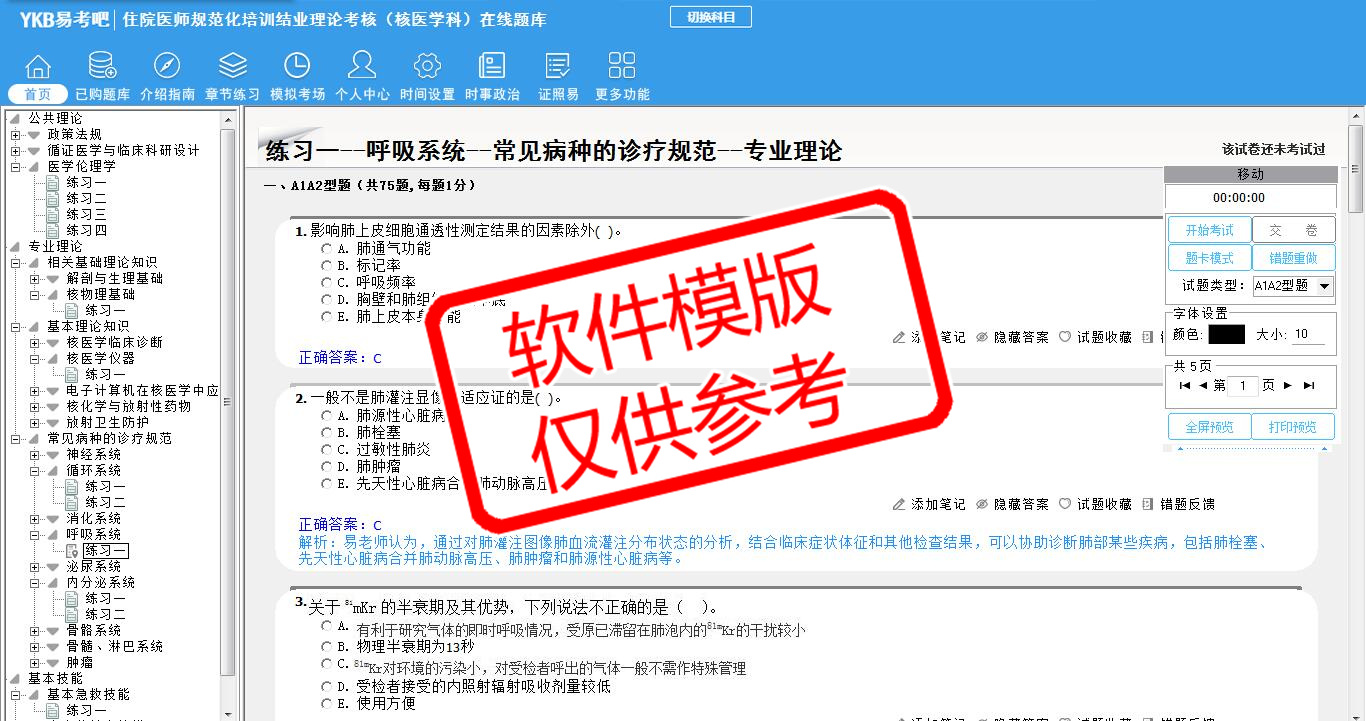
Task: Select option A 肺通气功能 in question 1
Action: pos(326,249)
